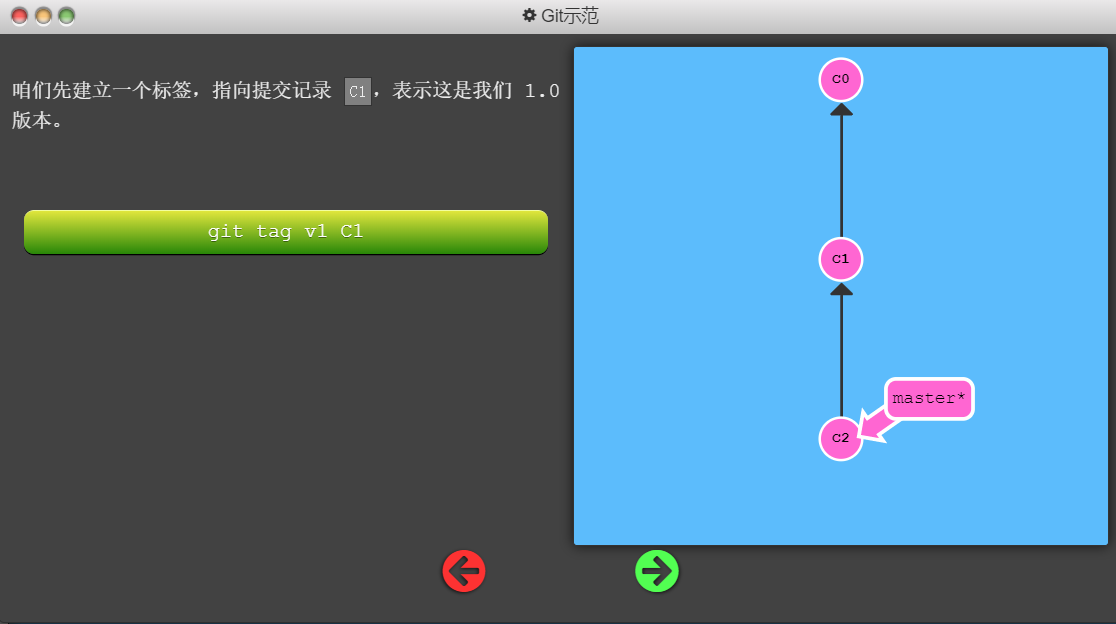Click the inline C1 code tag in text
This screenshot has height=624, width=1116.
357,92
